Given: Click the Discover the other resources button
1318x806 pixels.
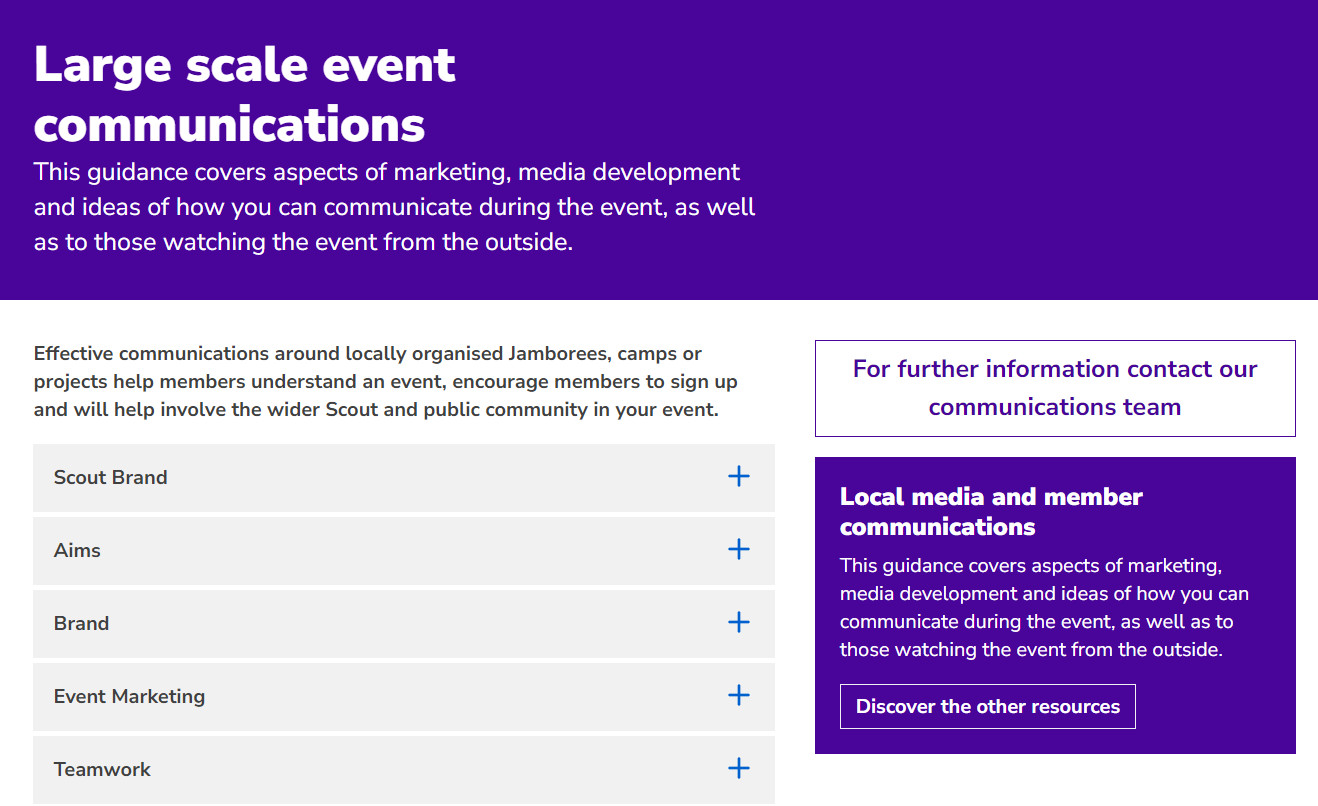Looking at the screenshot, I should (x=987, y=707).
